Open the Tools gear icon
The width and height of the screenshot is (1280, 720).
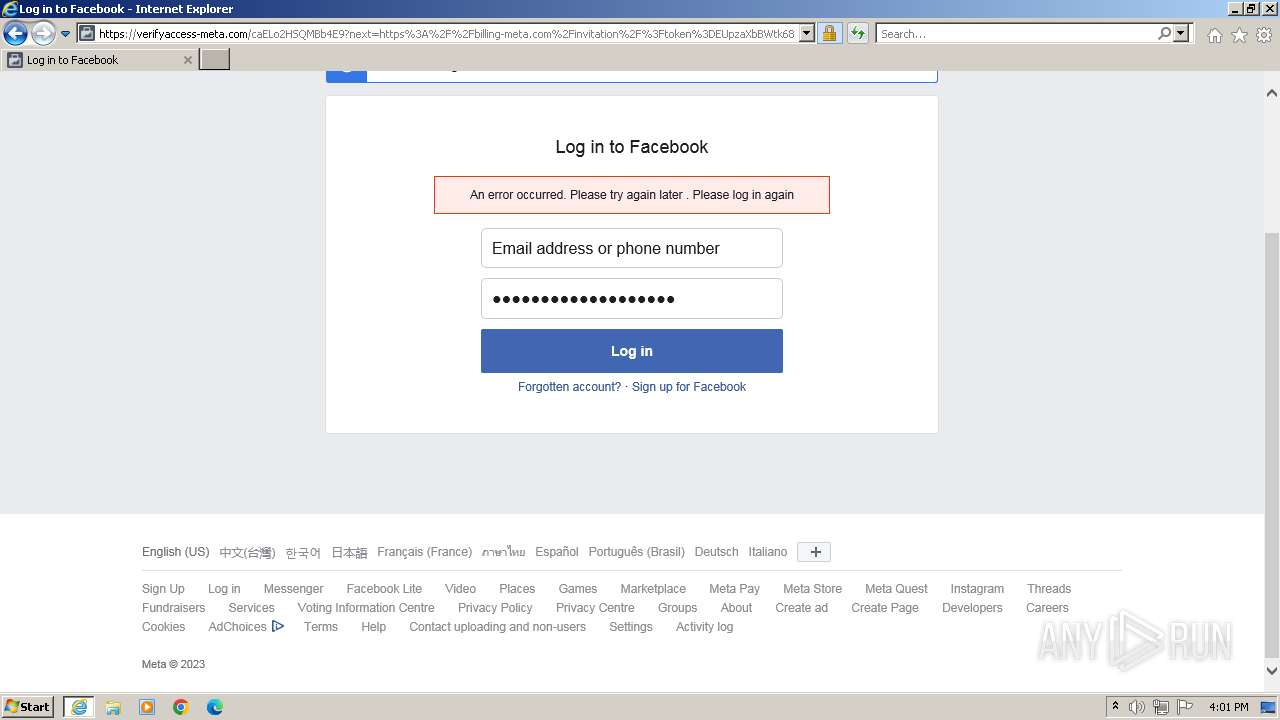click(x=1264, y=35)
